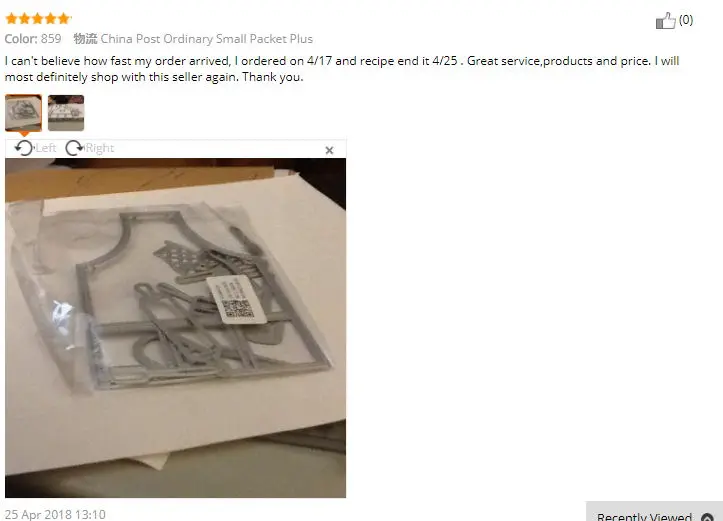Close the enlarged review photo viewer
The width and height of the screenshot is (723, 521).
coord(329,150)
